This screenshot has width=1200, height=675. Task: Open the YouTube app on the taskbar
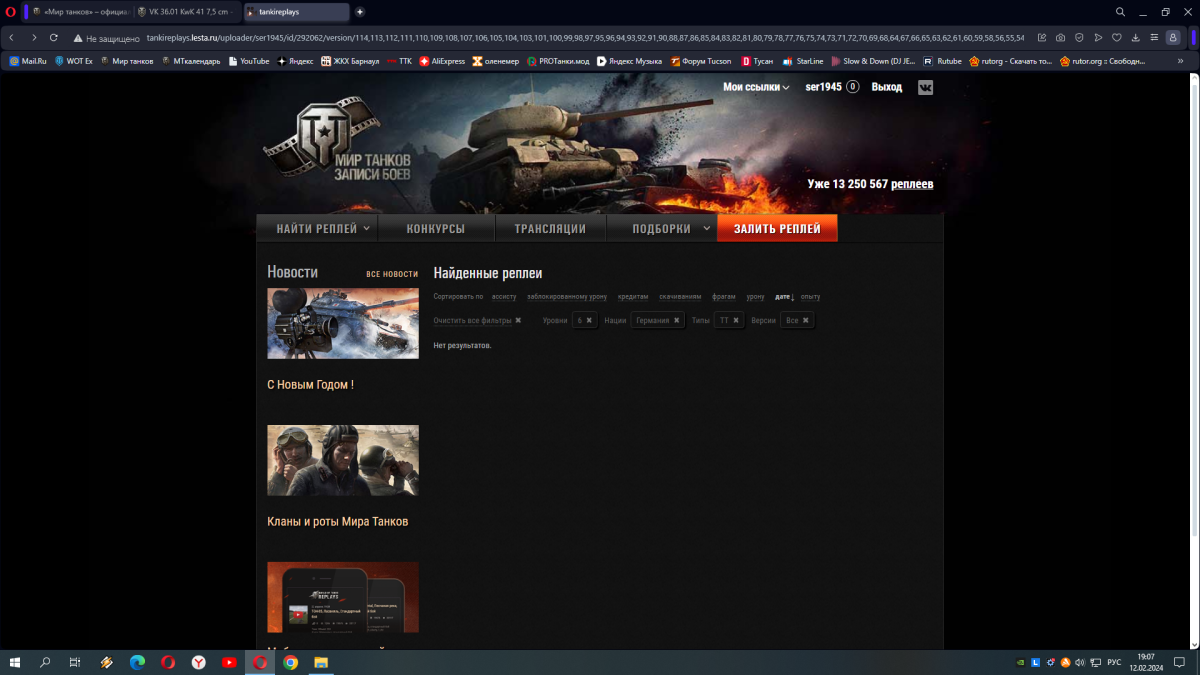click(x=229, y=662)
